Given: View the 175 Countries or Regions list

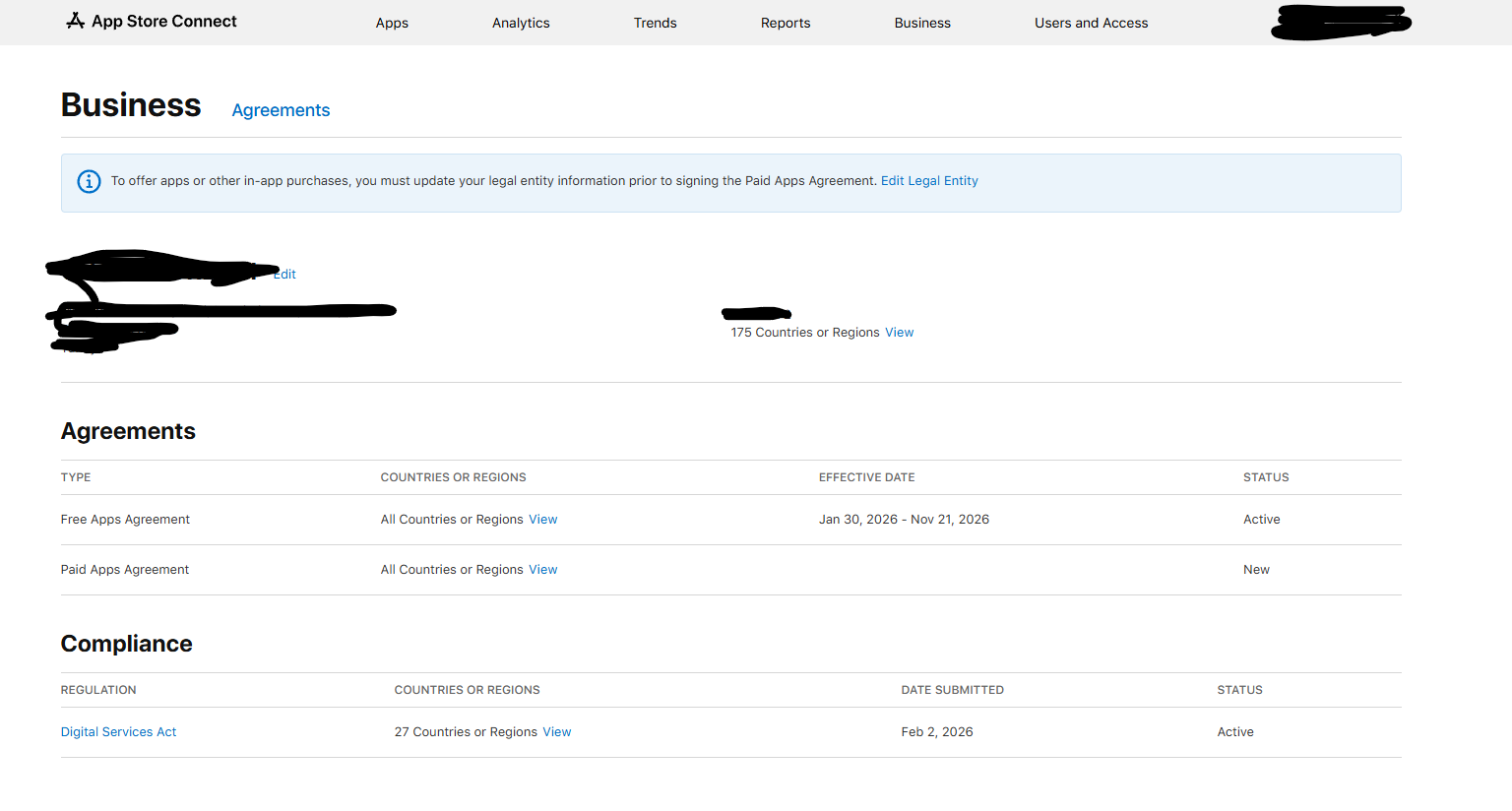Looking at the screenshot, I should [899, 333].
